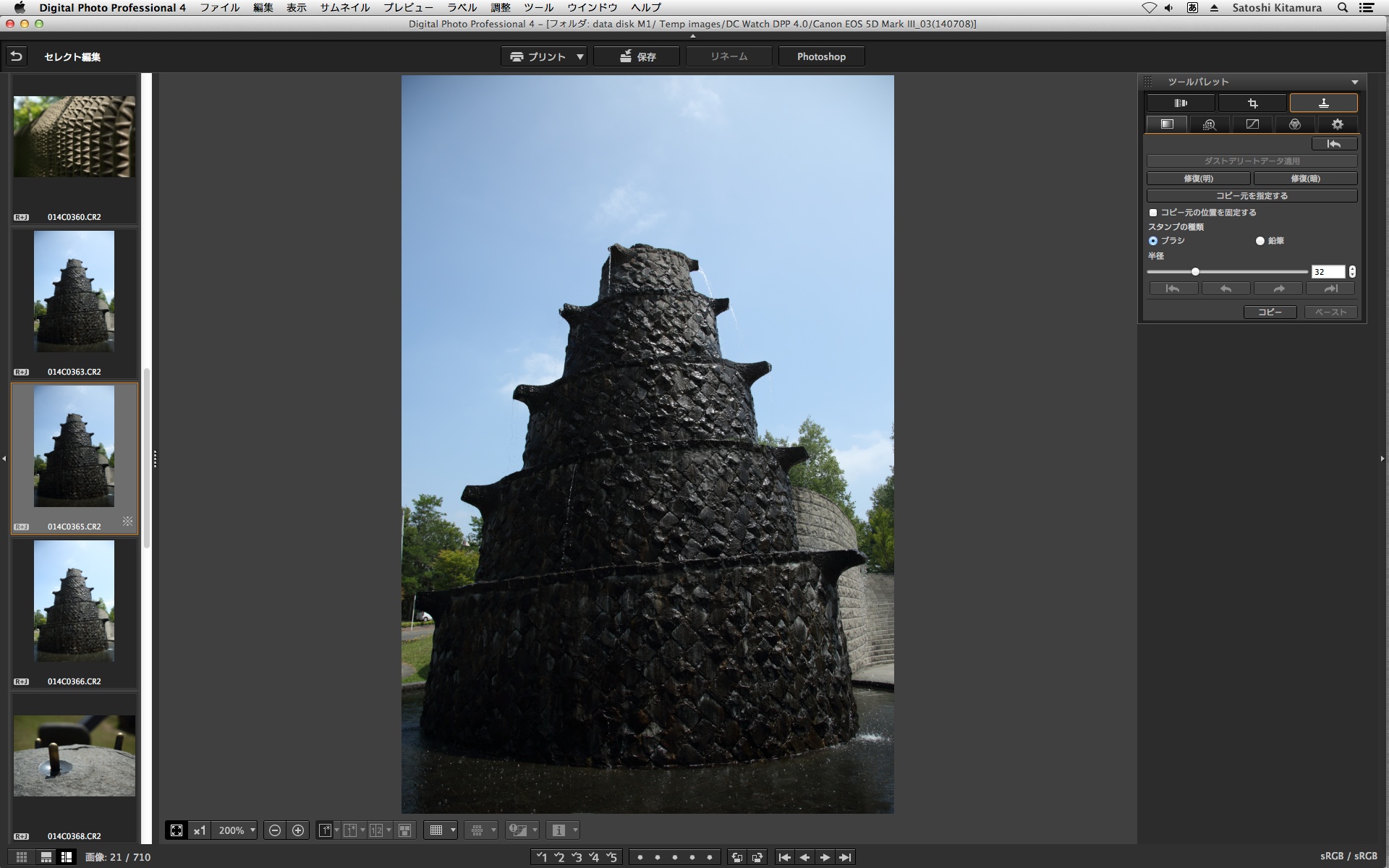The image size is (1389, 868).
Task: Select the 鉛筆 stamp type radio button
Action: click(x=1260, y=241)
